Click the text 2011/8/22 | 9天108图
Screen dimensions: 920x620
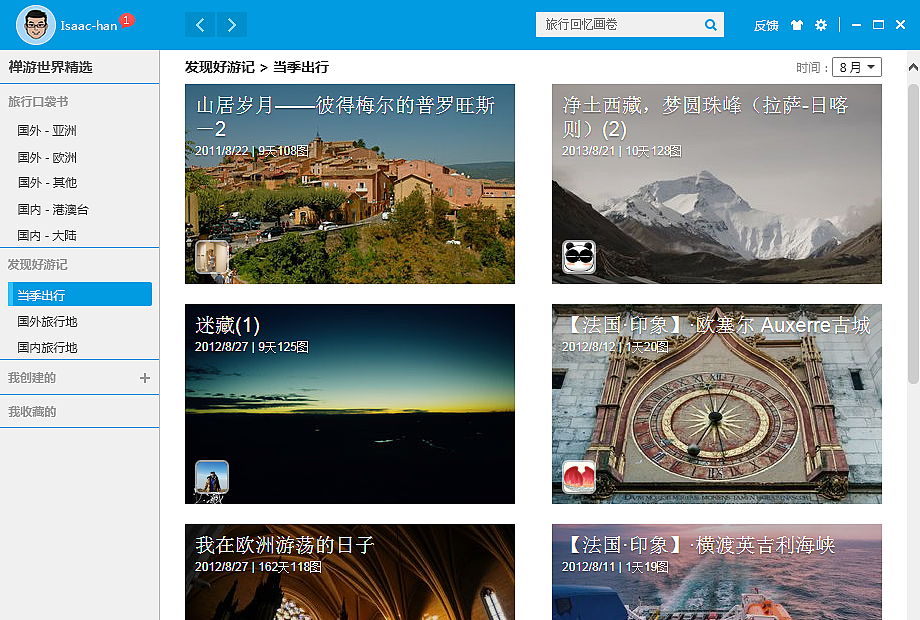click(252, 151)
